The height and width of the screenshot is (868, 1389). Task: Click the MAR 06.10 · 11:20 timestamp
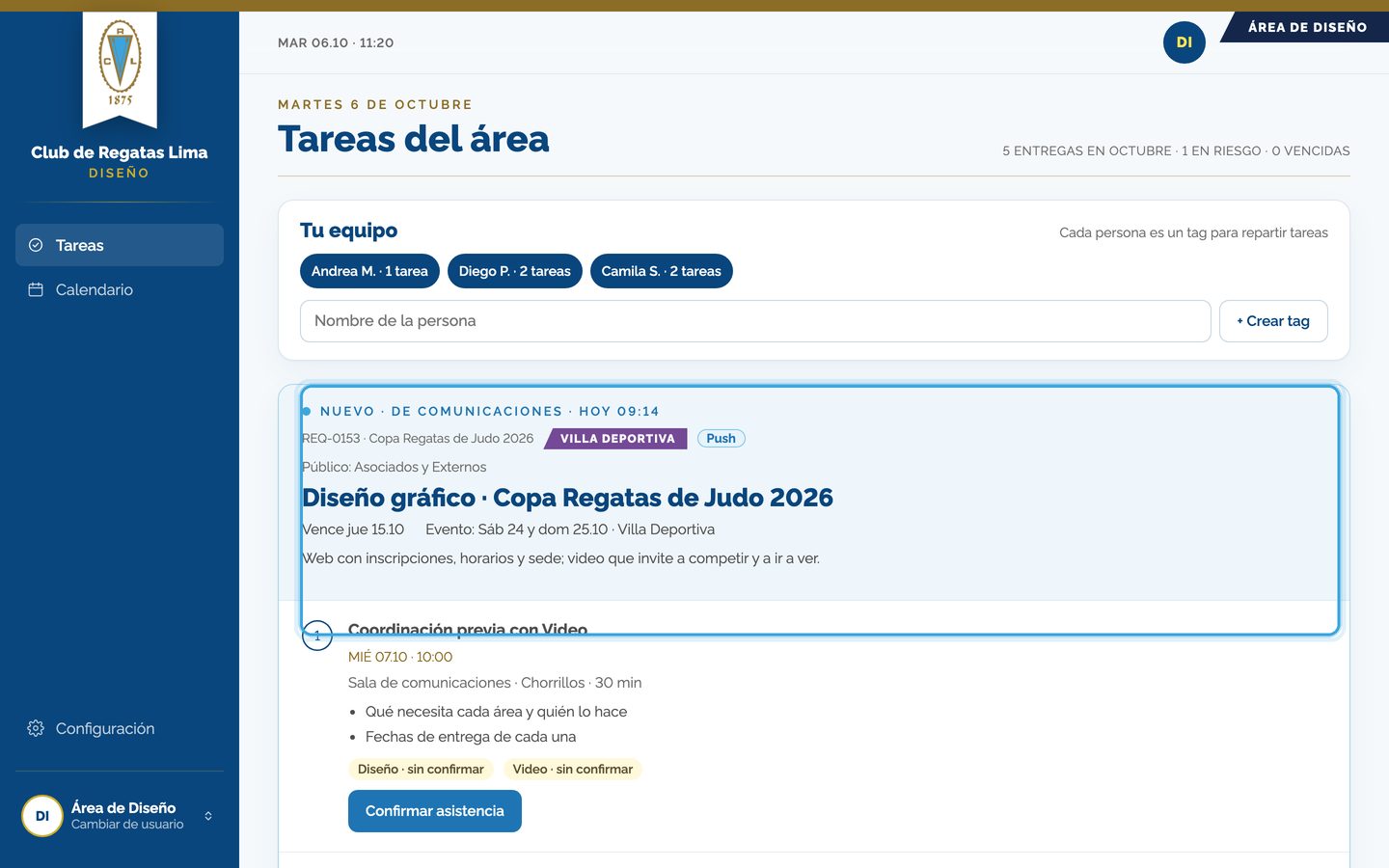pos(336,42)
